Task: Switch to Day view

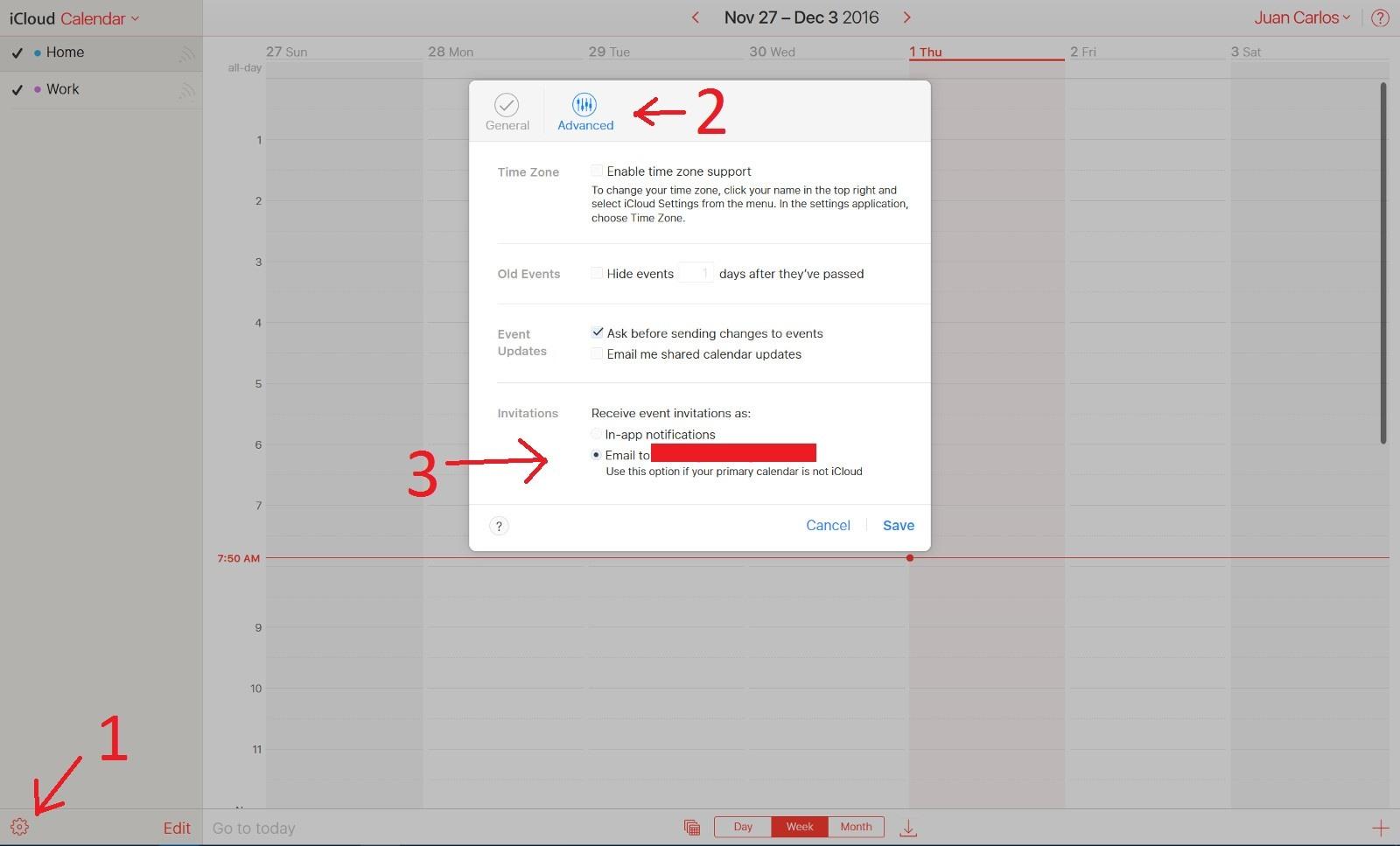Action: point(743,827)
